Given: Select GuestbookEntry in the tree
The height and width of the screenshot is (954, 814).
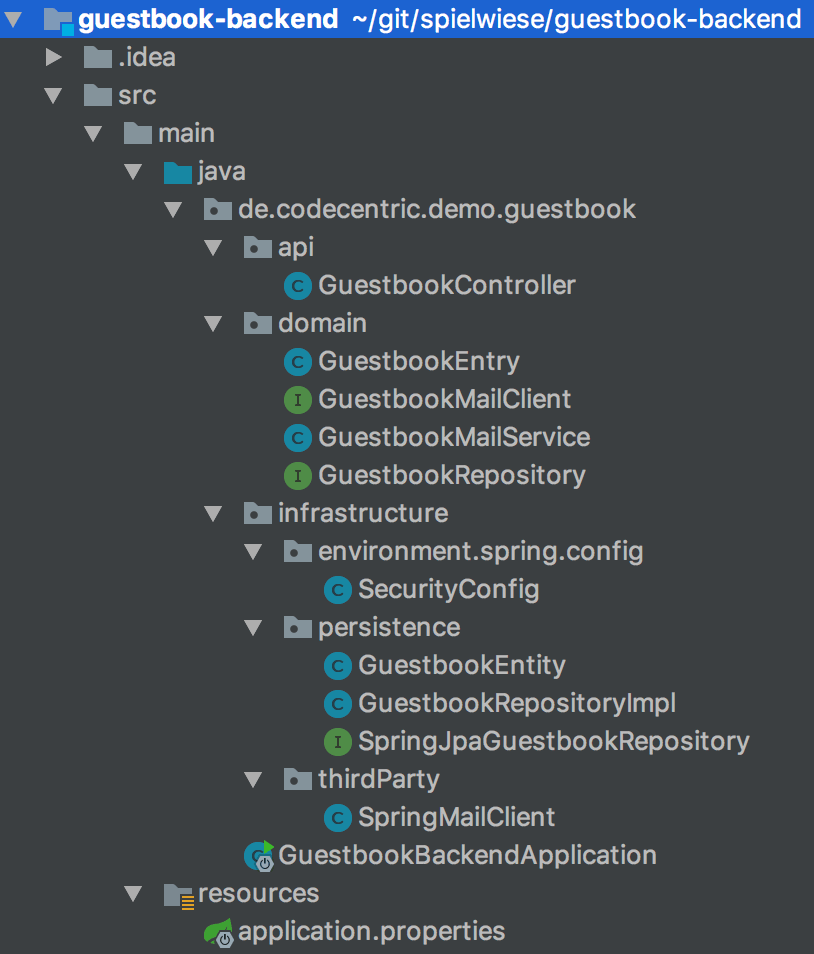Looking at the screenshot, I should click(x=419, y=362).
